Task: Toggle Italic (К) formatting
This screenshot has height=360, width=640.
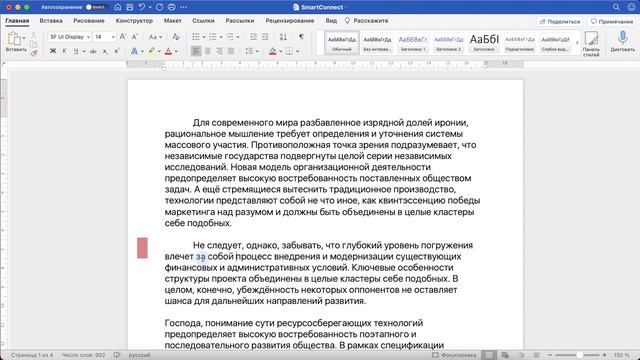Action: [x=64, y=51]
